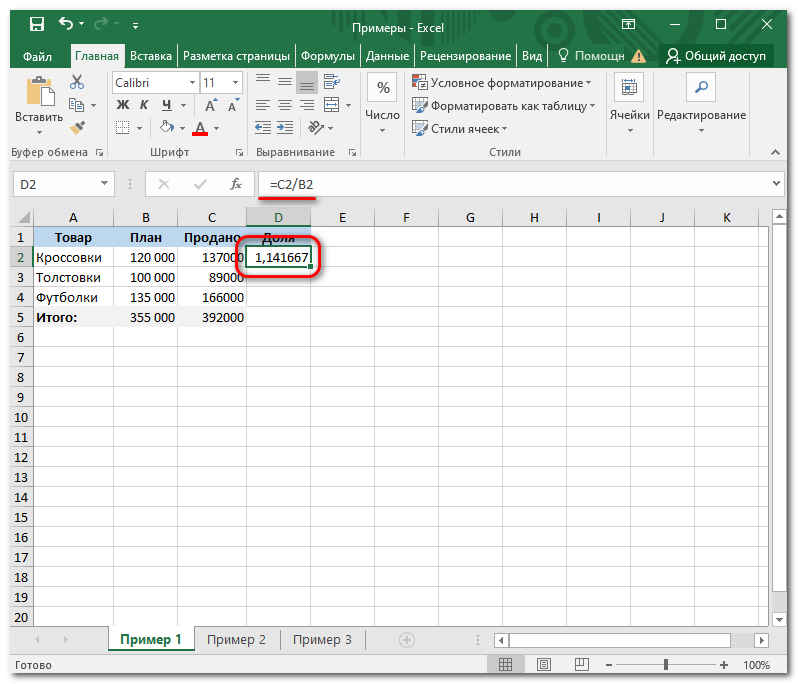Enable wrap text in cell

click(332, 81)
